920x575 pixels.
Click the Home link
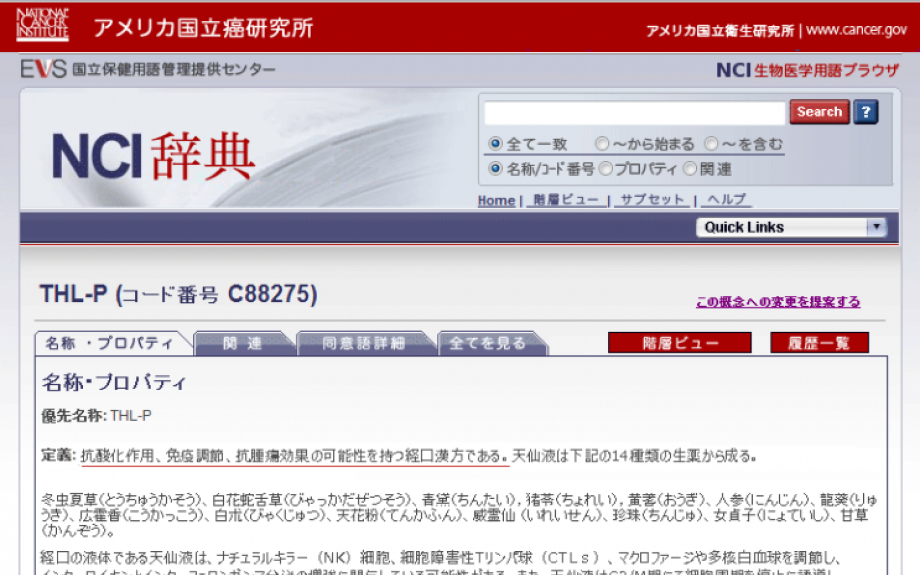(x=496, y=201)
